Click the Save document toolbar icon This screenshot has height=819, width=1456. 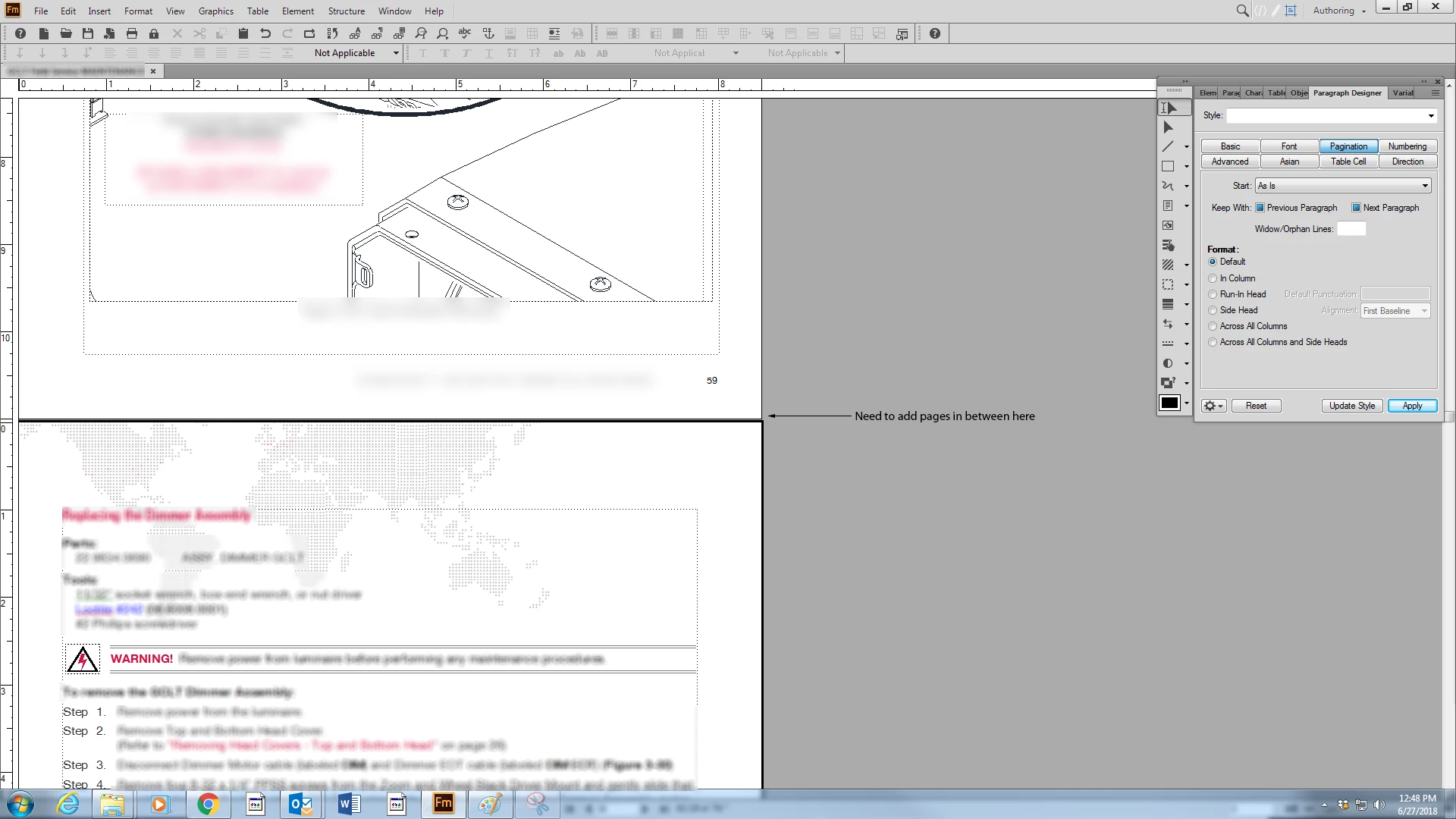88,33
